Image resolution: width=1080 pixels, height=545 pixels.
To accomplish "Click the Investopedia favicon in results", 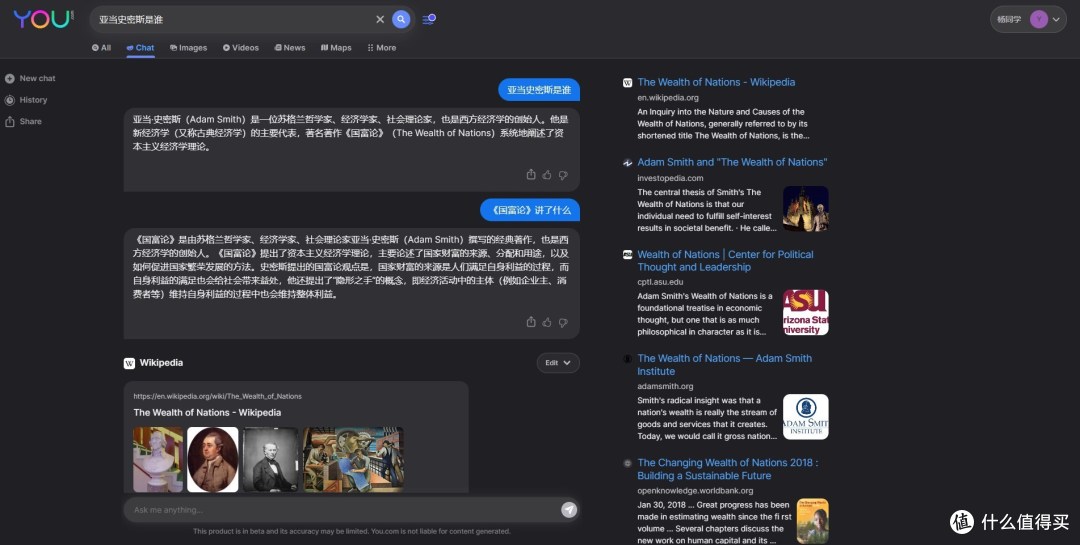I will 627,163.
